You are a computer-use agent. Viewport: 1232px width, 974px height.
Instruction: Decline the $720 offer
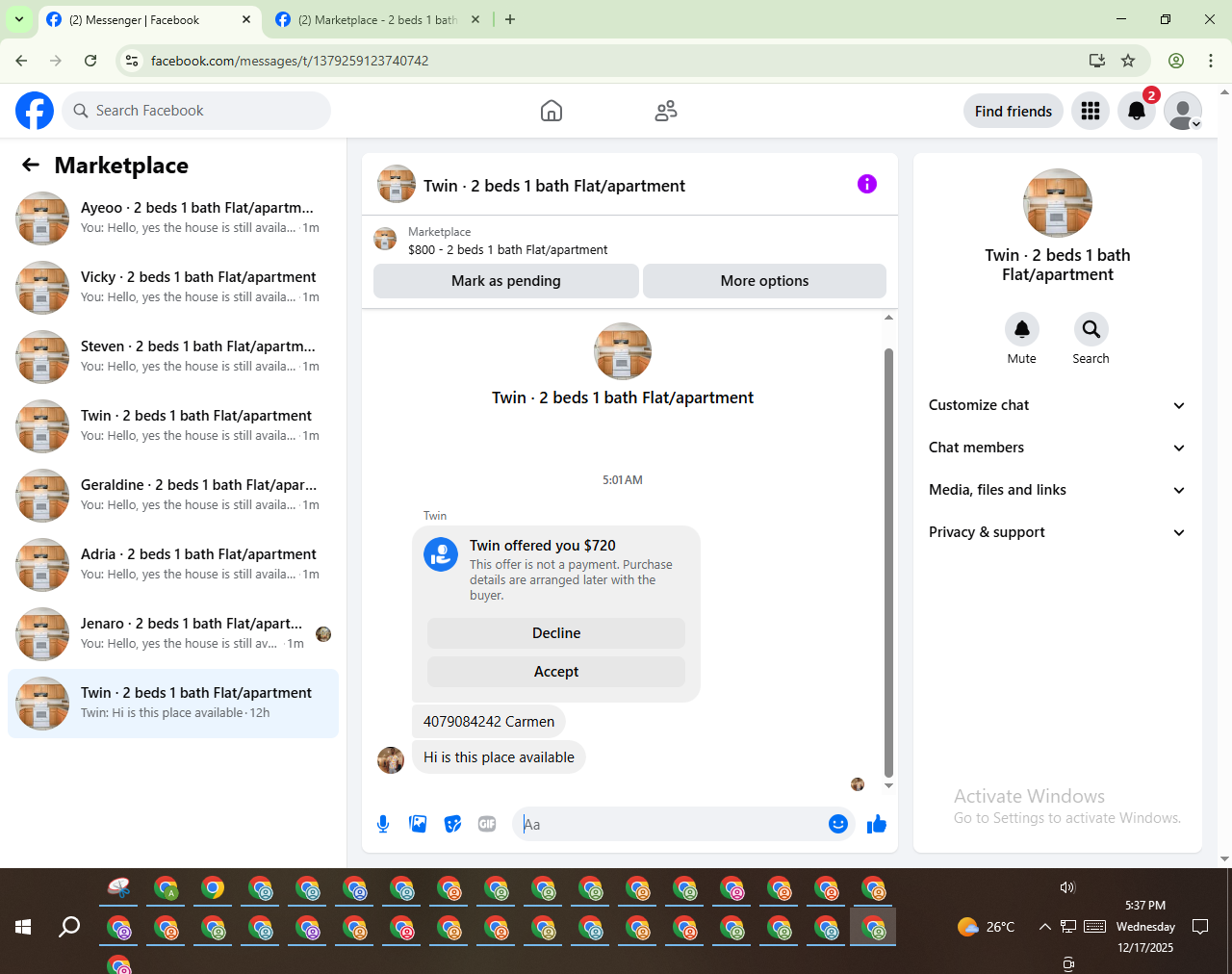556,633
